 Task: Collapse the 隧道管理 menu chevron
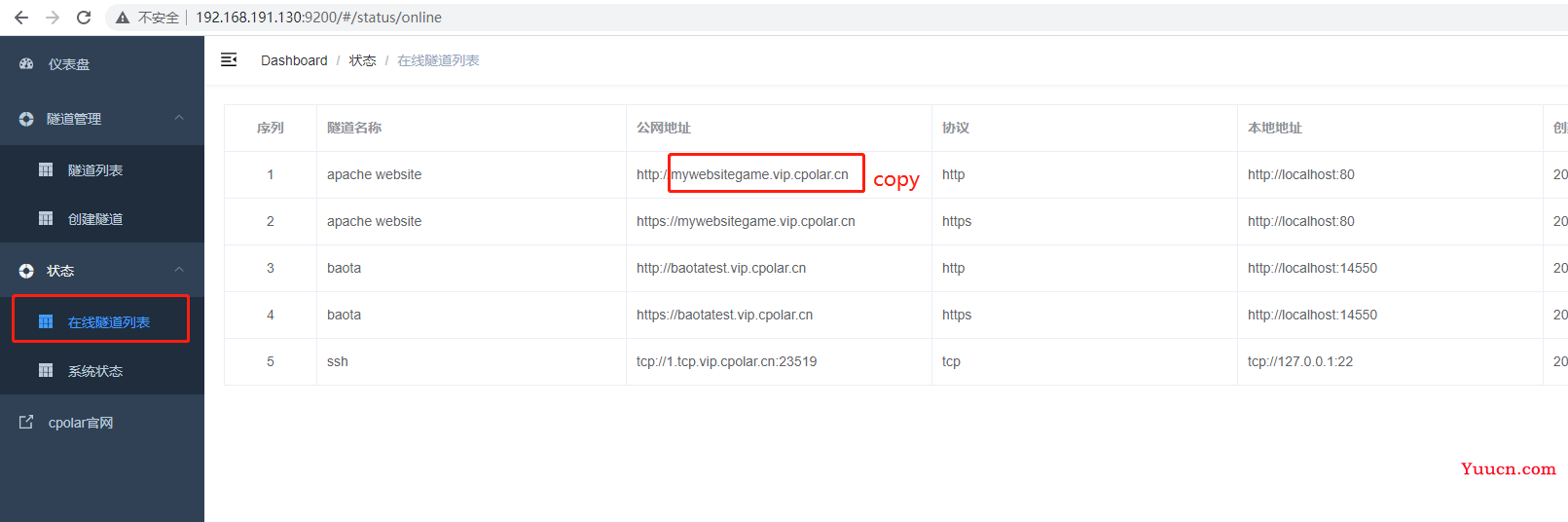[179, 118]
